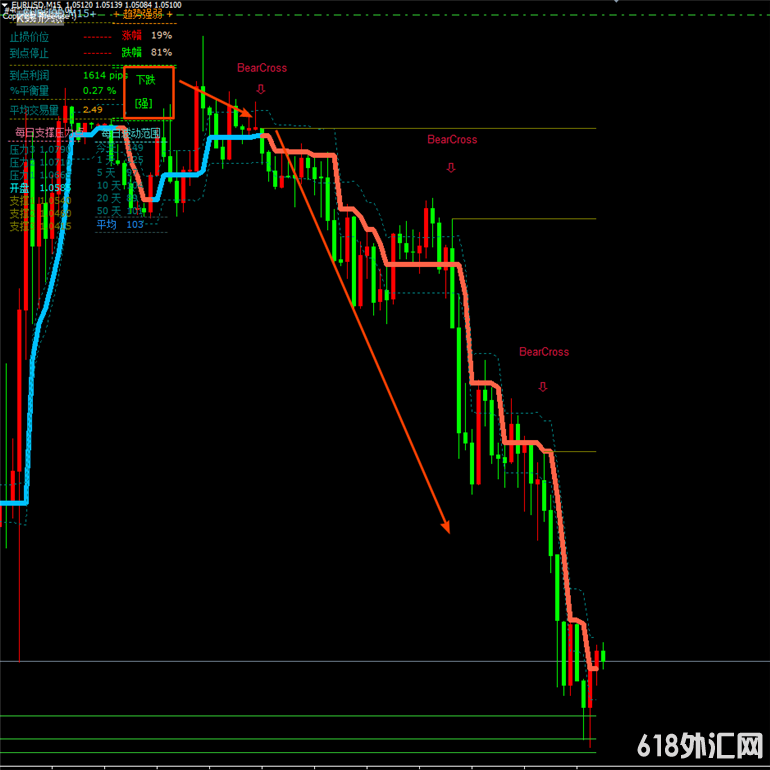
Task: Click the 0.27 % balance value
Action: pos(99,90)
